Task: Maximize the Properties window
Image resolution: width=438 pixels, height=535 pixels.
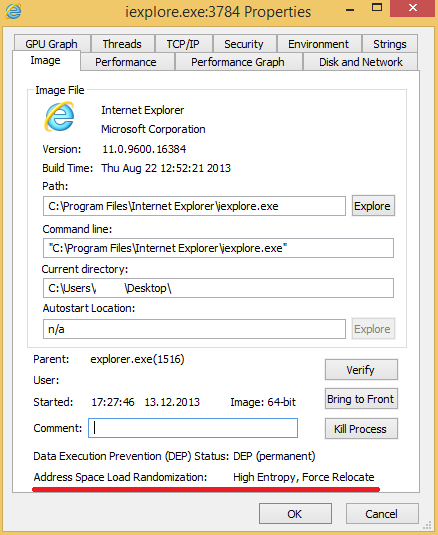Action: (377, 8)
